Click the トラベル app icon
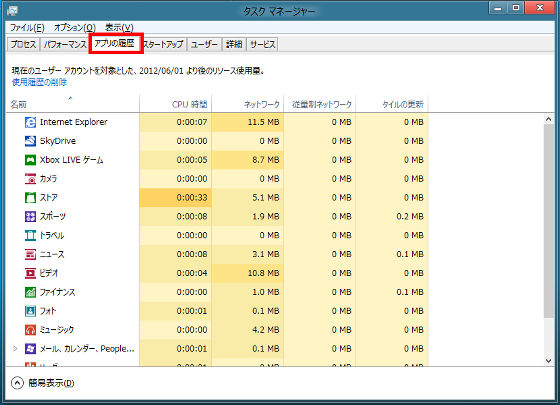560x405 pixels. point(30,235)
